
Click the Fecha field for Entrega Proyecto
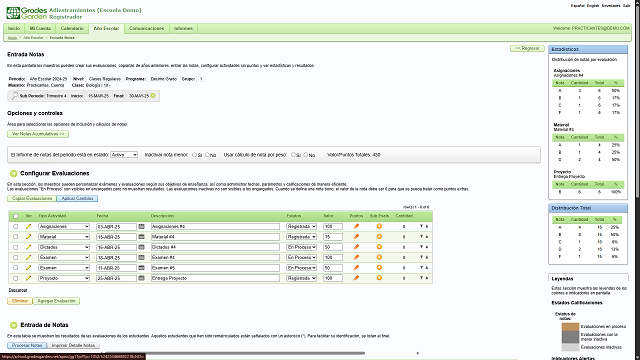pos(116,278)
